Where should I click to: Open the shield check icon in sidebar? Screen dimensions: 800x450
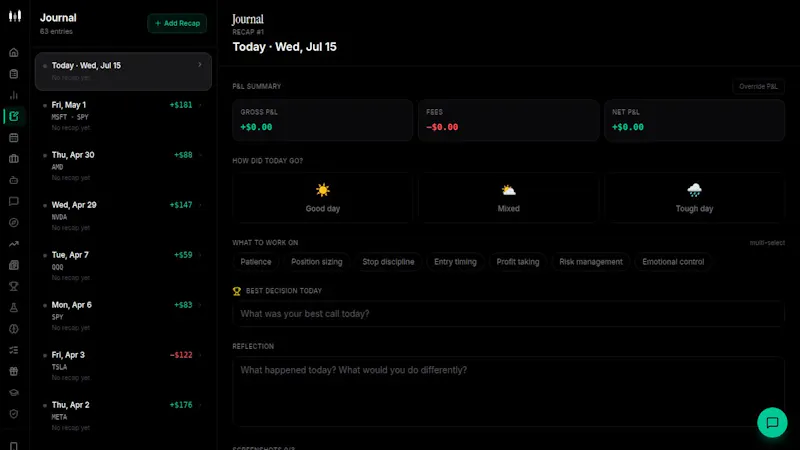click(14, 414)
